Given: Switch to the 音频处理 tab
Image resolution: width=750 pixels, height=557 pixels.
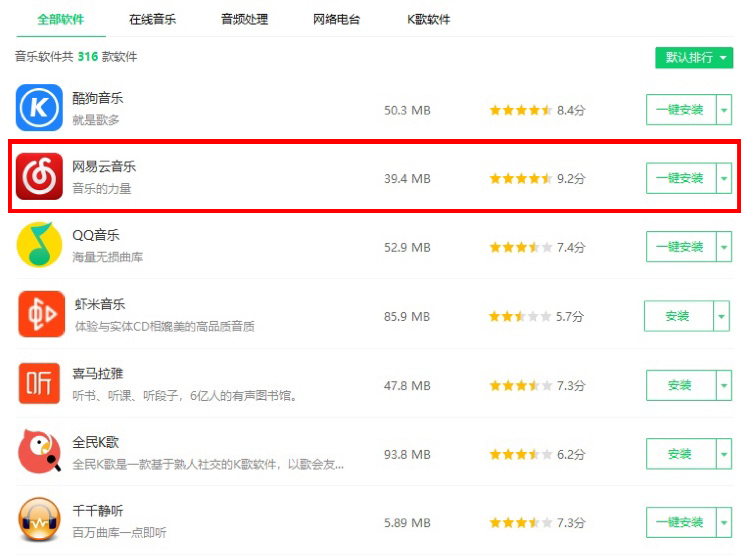Looking at the screenshot, I should tap(244, 20).
